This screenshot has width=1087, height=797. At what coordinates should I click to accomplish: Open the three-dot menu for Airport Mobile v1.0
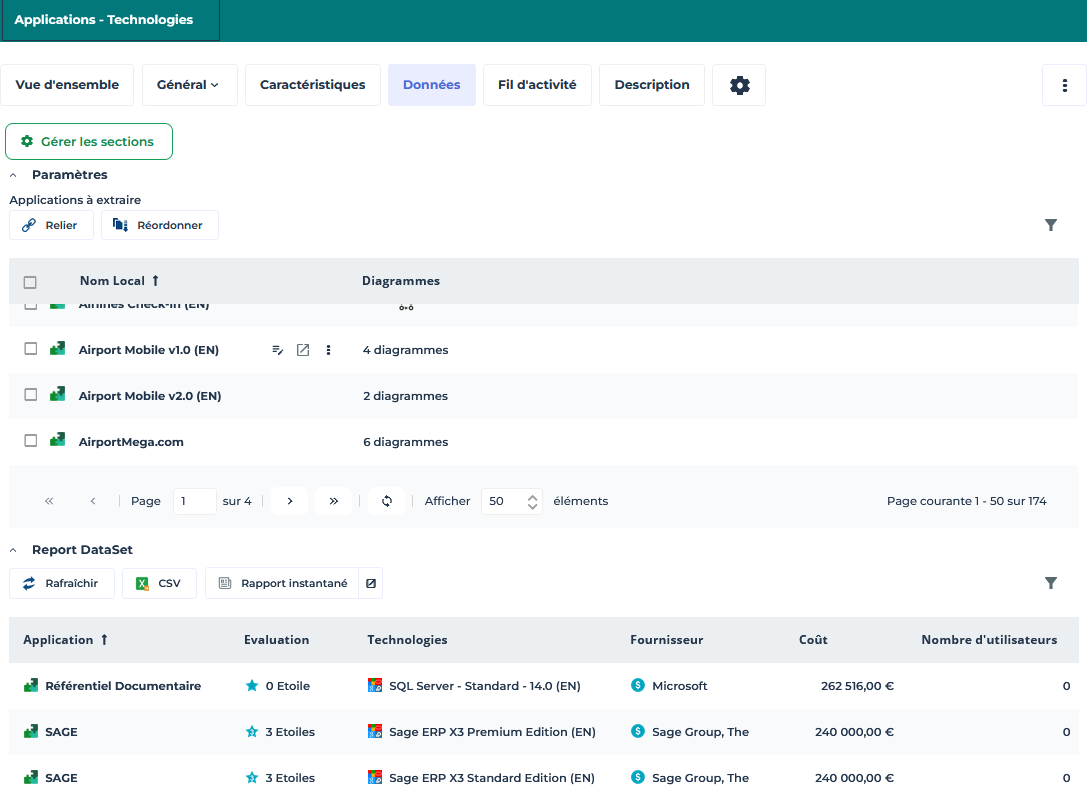(x=329, y=350)
